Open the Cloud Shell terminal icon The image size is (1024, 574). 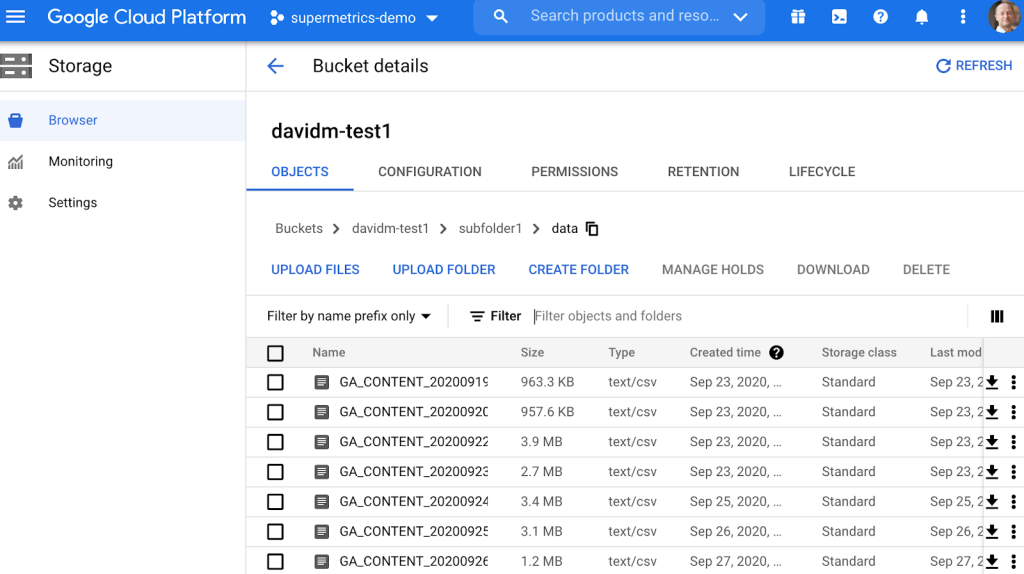(839, 17)
